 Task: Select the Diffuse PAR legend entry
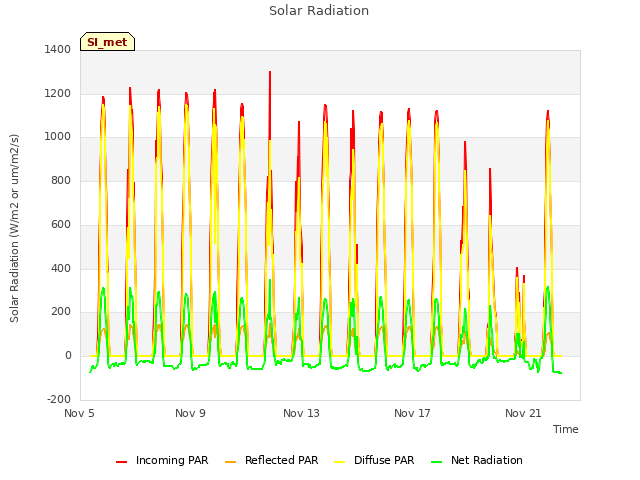(x=374, y=460)
